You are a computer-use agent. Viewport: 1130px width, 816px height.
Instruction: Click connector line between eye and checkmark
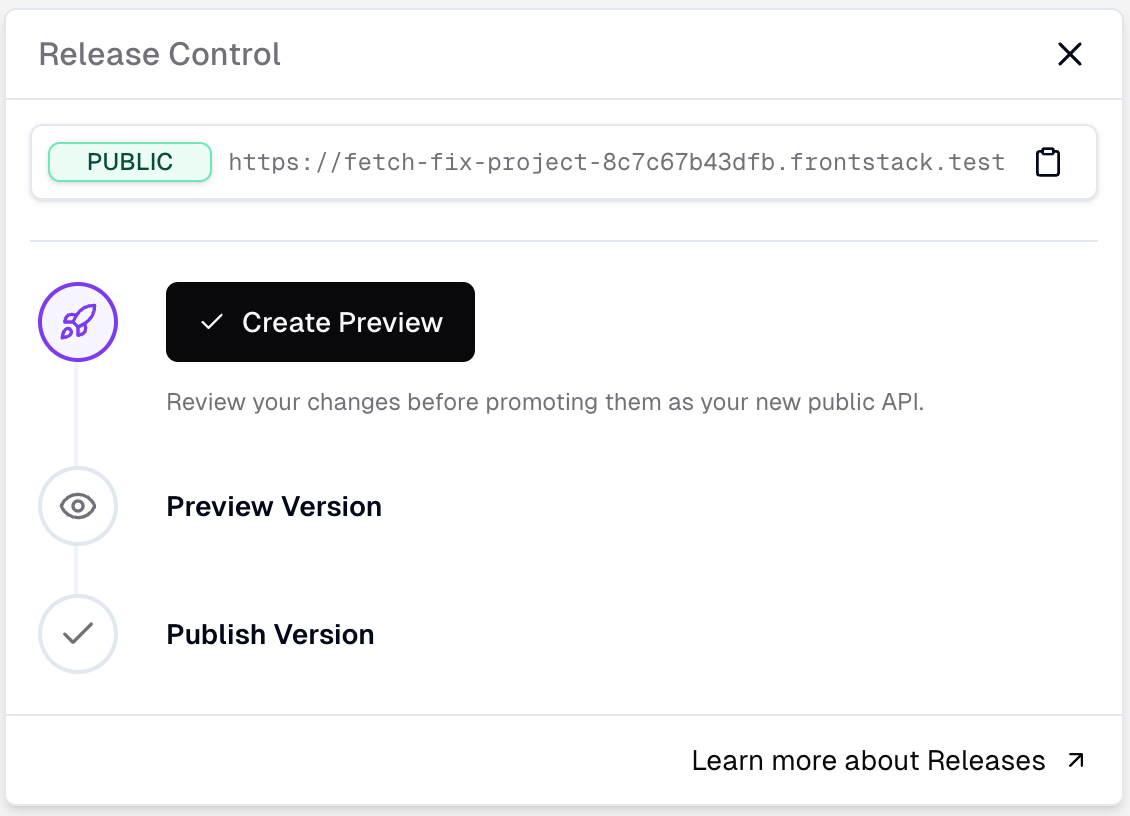[x=77, y=570]
